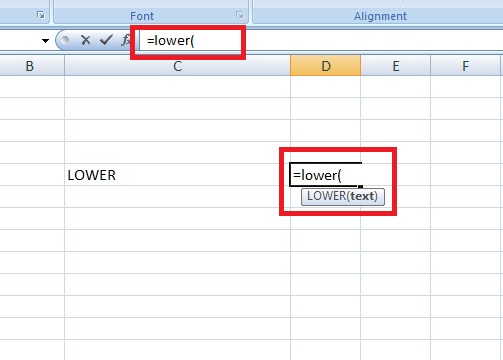This screenshot has width=503, height=360.
Task: Expand the Name Box dropdown arrow
Action: (x=45, y=41)
